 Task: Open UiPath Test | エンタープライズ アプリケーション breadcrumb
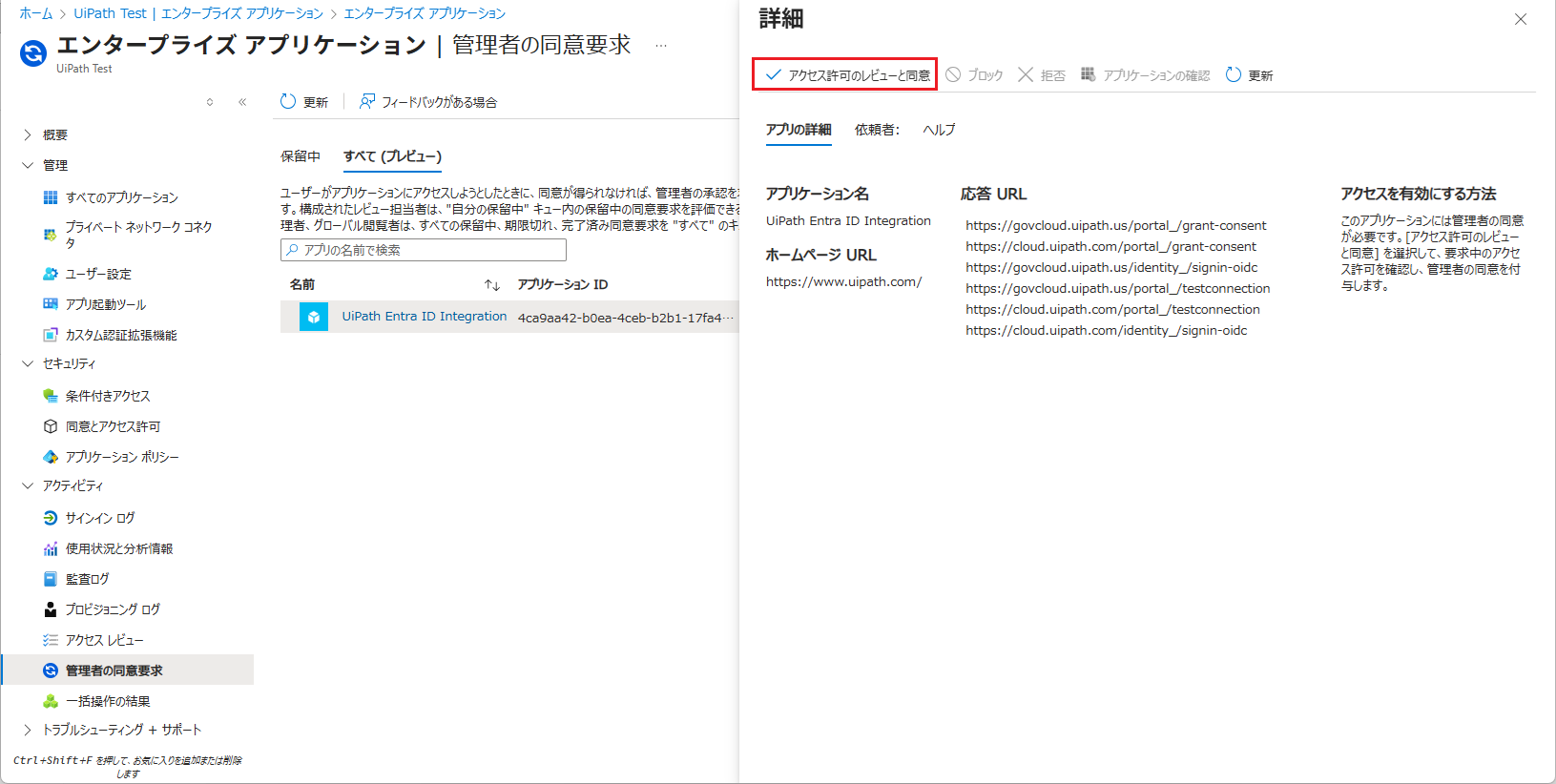tap(198, 13)
